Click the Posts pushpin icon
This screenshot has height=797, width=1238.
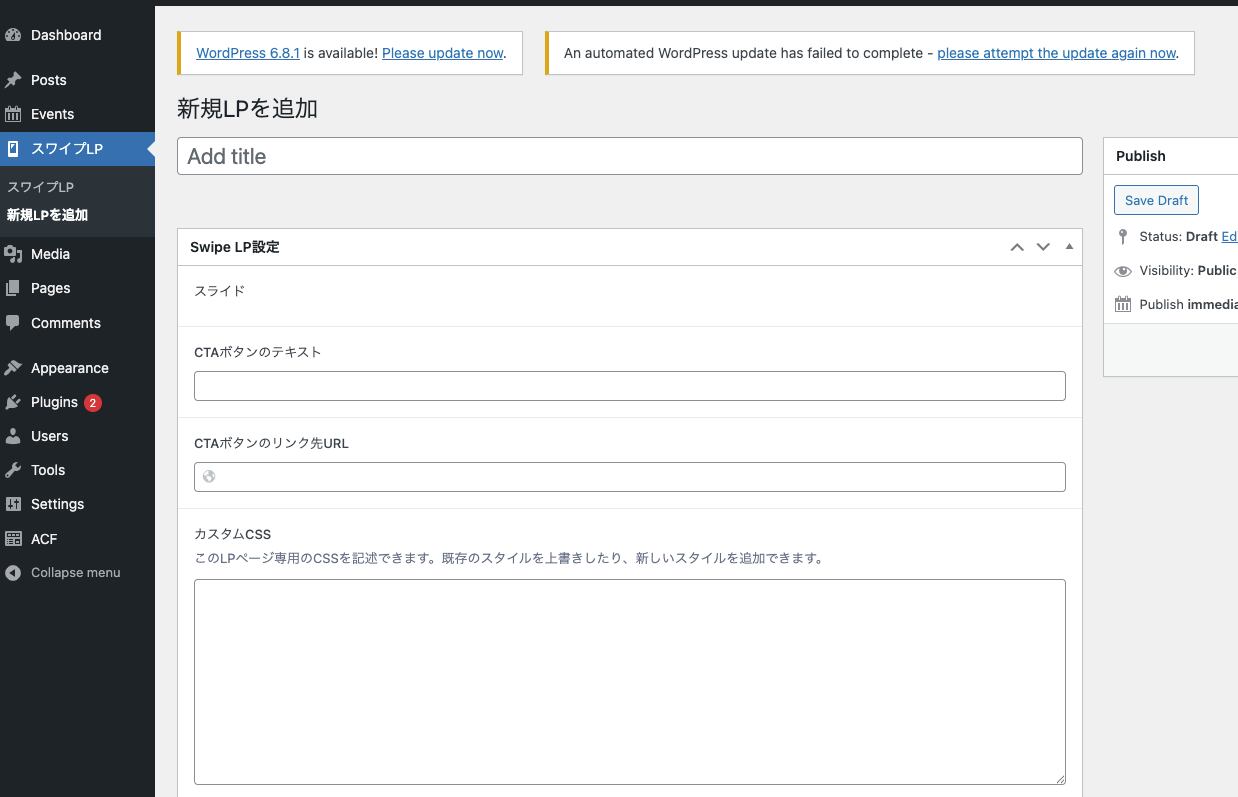pyautogui.click(x=13, y=80)
